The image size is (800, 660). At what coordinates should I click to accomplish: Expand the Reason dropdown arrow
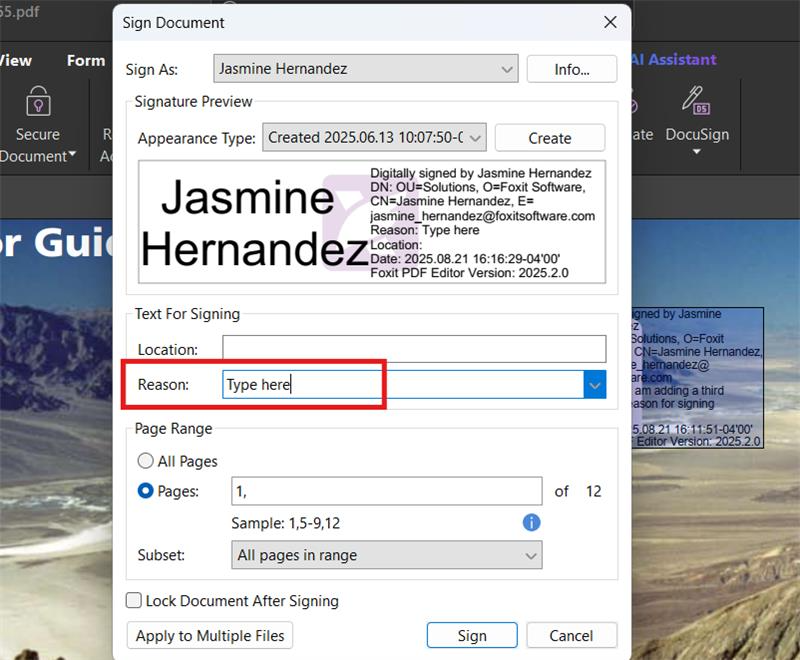[x=595, y=385]
